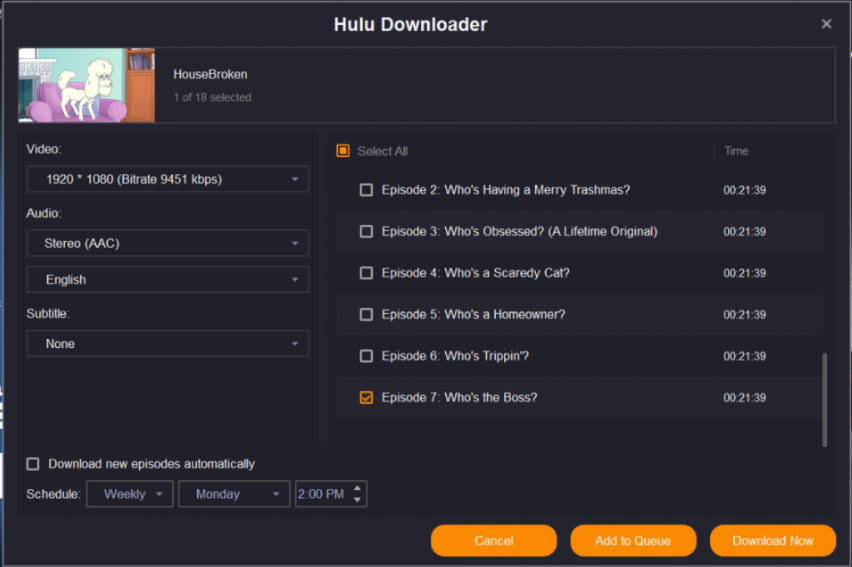Toggle the Select All checkbox
The height and width of the screenshot is (567, 852).
[x=343, y=151]
